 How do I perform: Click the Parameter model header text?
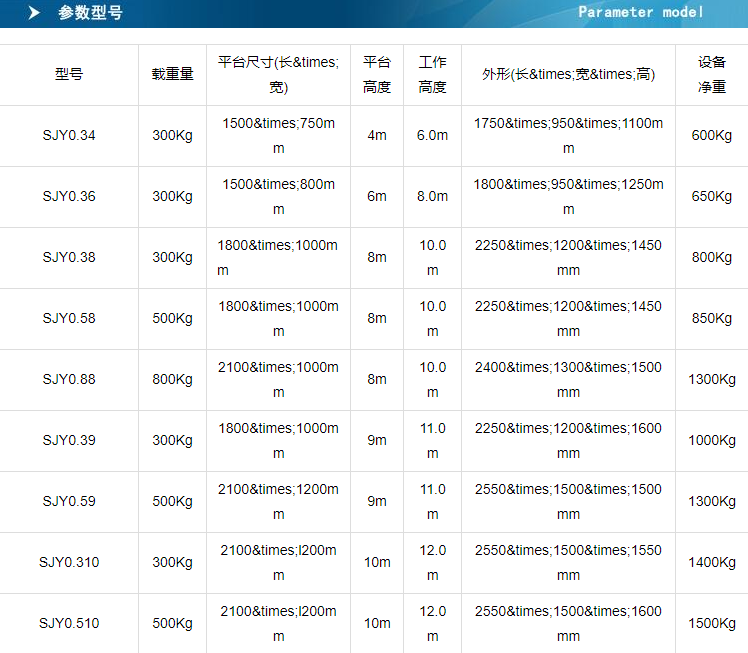[641, 12]
